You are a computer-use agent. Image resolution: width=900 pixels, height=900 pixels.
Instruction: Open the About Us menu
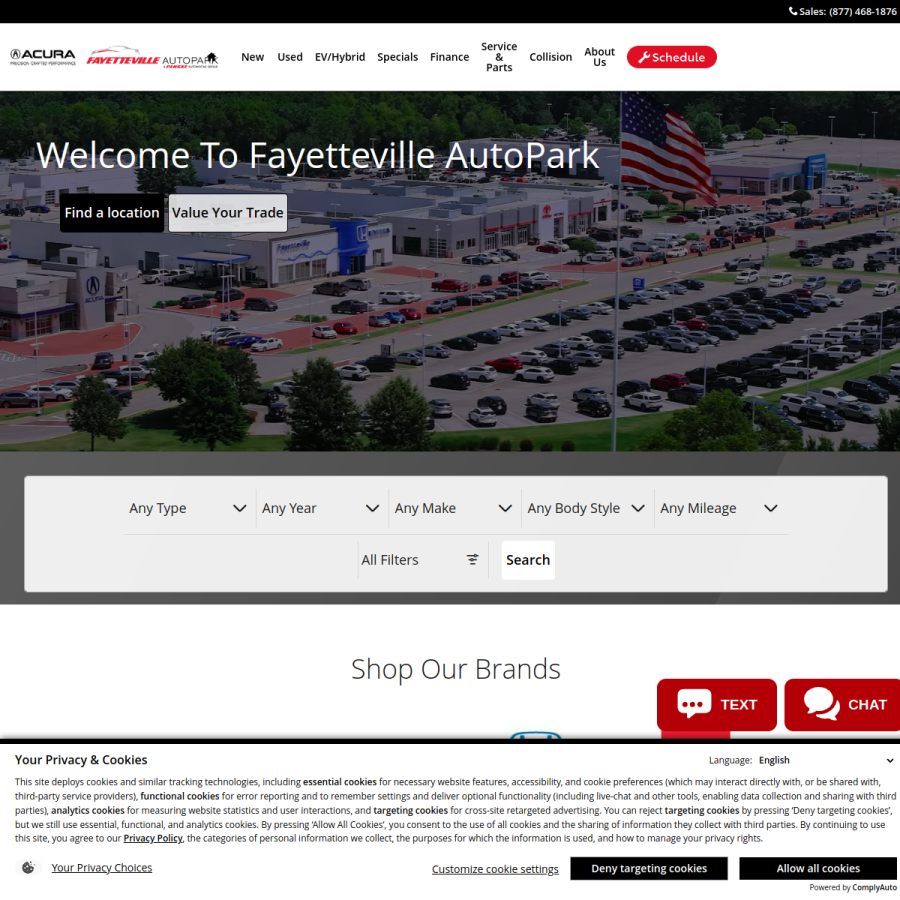point(599,57)
